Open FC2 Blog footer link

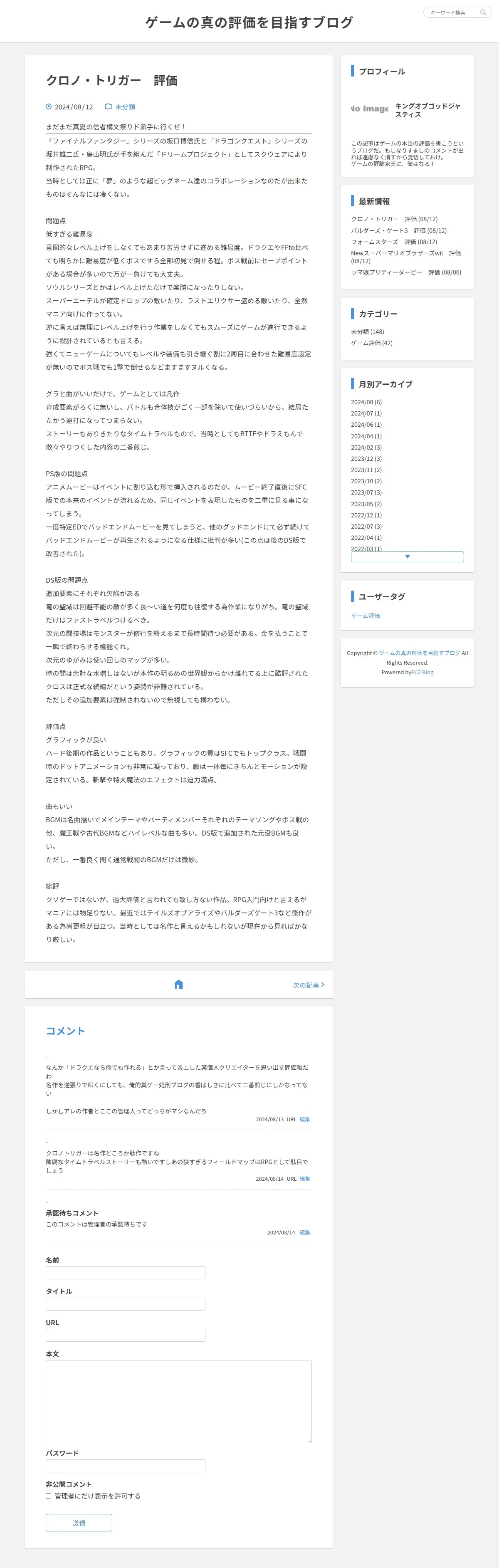pos(422,672)
